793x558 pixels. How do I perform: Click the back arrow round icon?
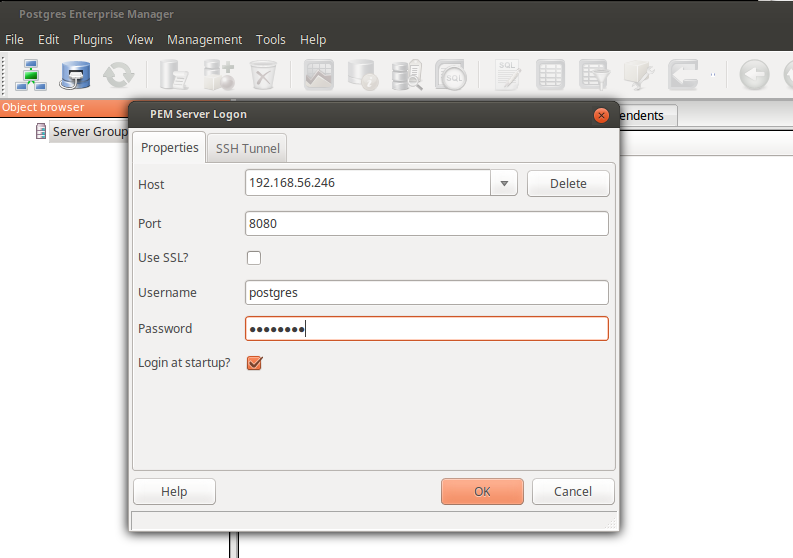(754, 75)
